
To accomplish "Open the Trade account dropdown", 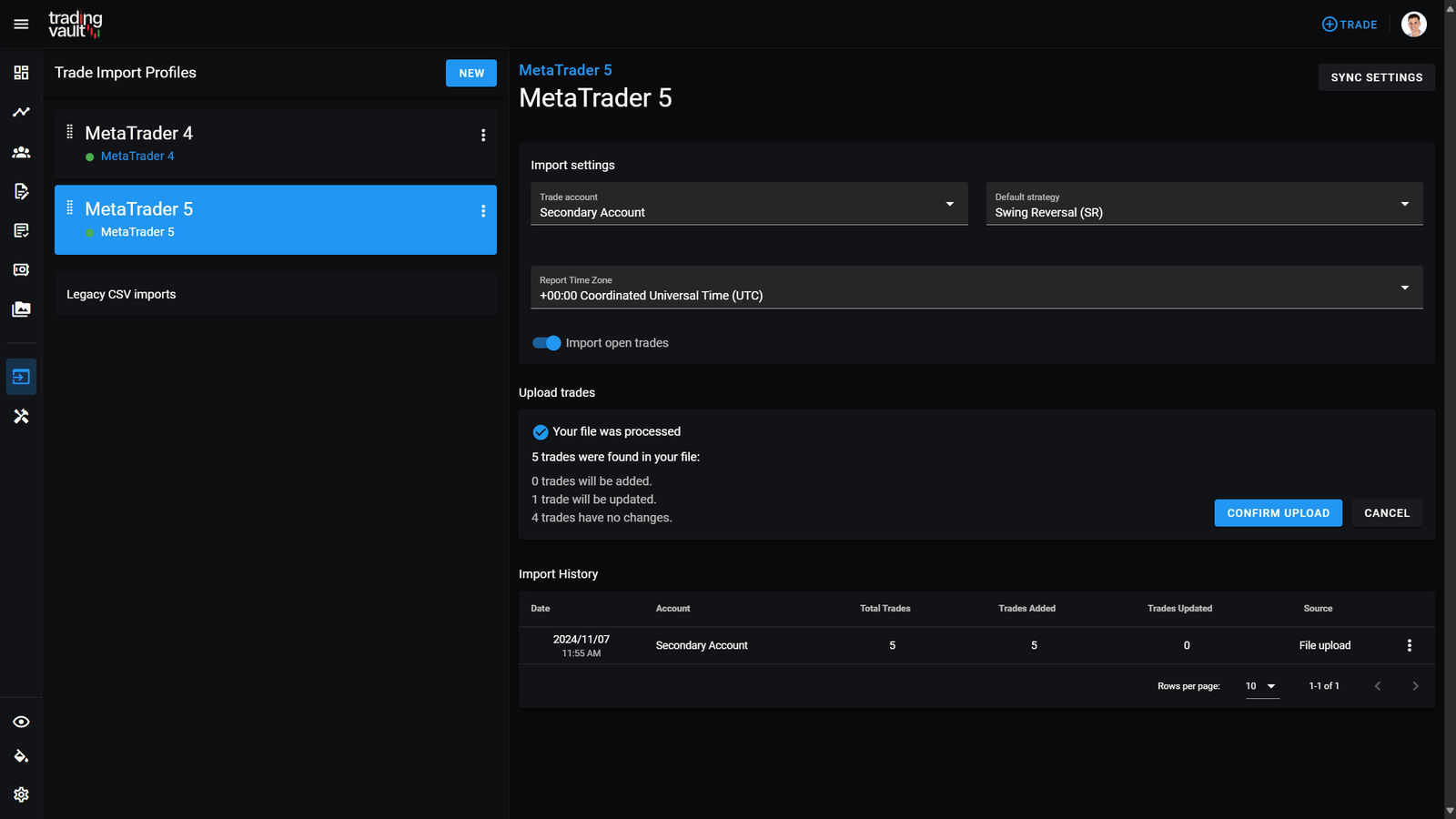I will (x=748, y=204).
